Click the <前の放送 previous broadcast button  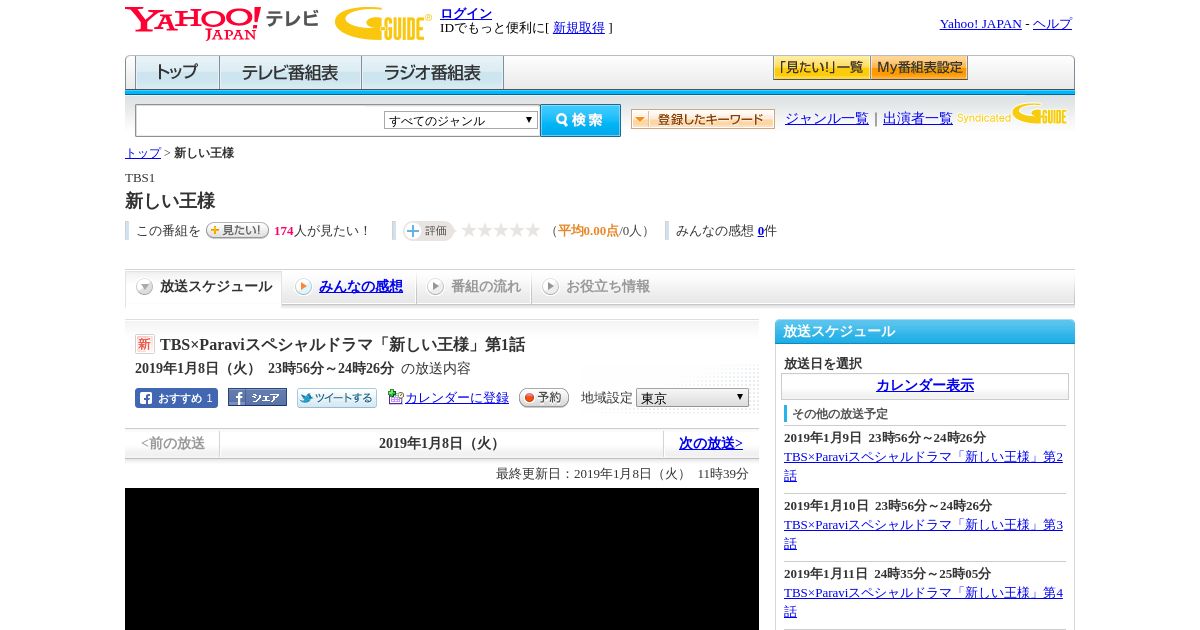tap(173, 444)
